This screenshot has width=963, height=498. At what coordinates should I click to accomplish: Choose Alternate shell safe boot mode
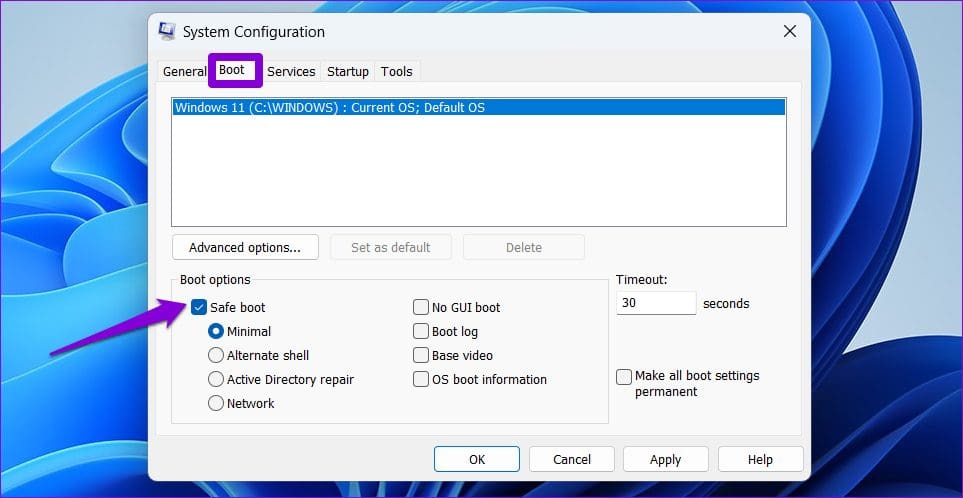(x=216, y=355)
